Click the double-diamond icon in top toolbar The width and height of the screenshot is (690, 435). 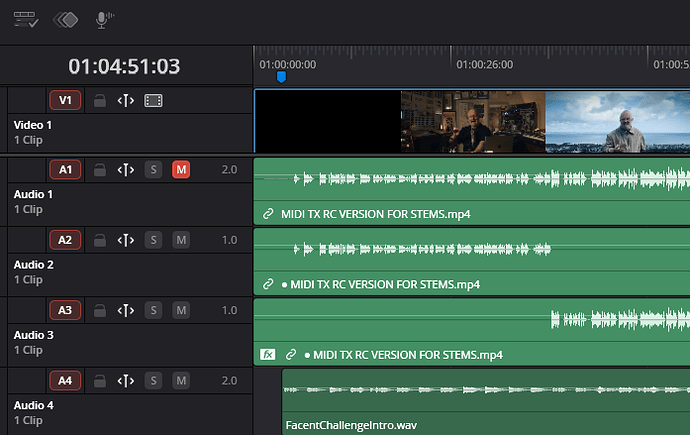point(65,19)
